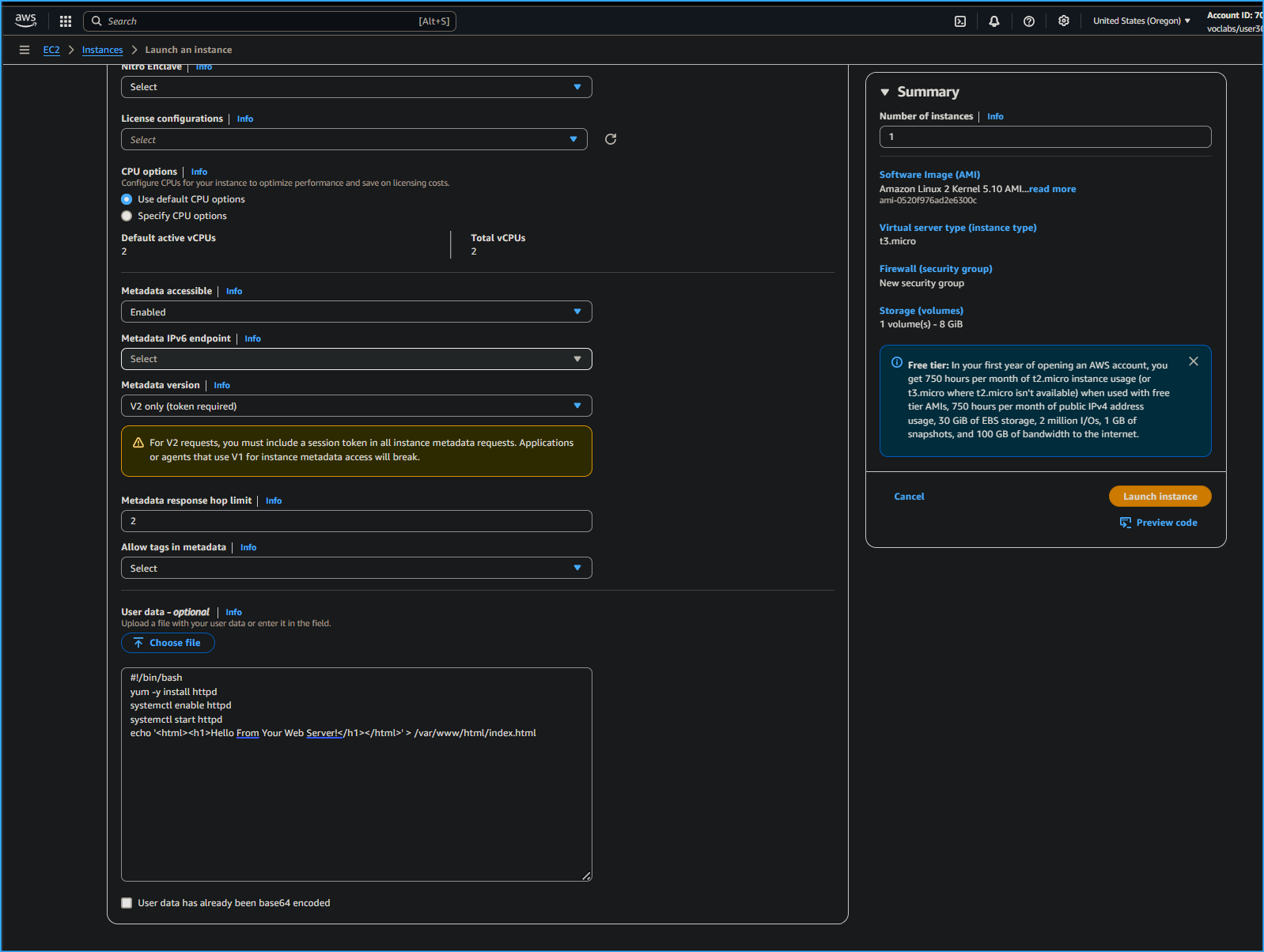1264x952 pixels.
Task: Open Info for Metadata IPv6 endpoint
Action: [x=252, y=338]
